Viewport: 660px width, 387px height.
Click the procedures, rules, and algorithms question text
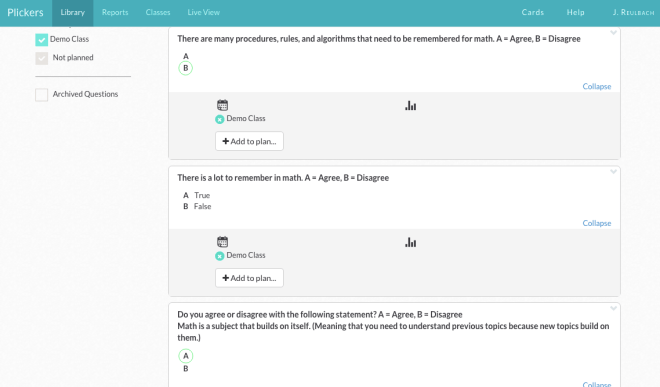coord(379,39)
